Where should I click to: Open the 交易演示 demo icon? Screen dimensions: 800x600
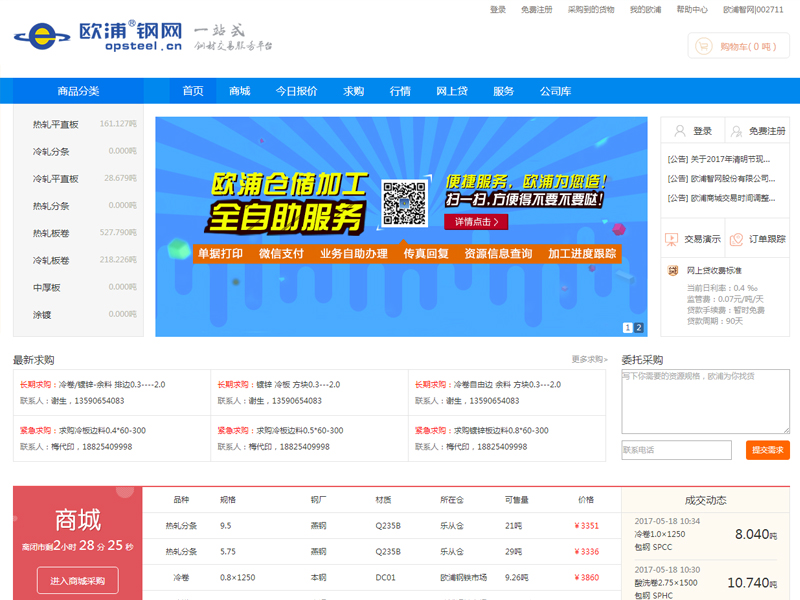[x=672, y=239]
